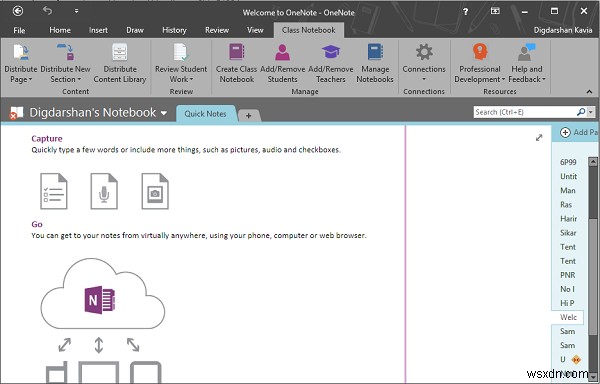Open Add/Remove Teachers

tap(331, 63)
